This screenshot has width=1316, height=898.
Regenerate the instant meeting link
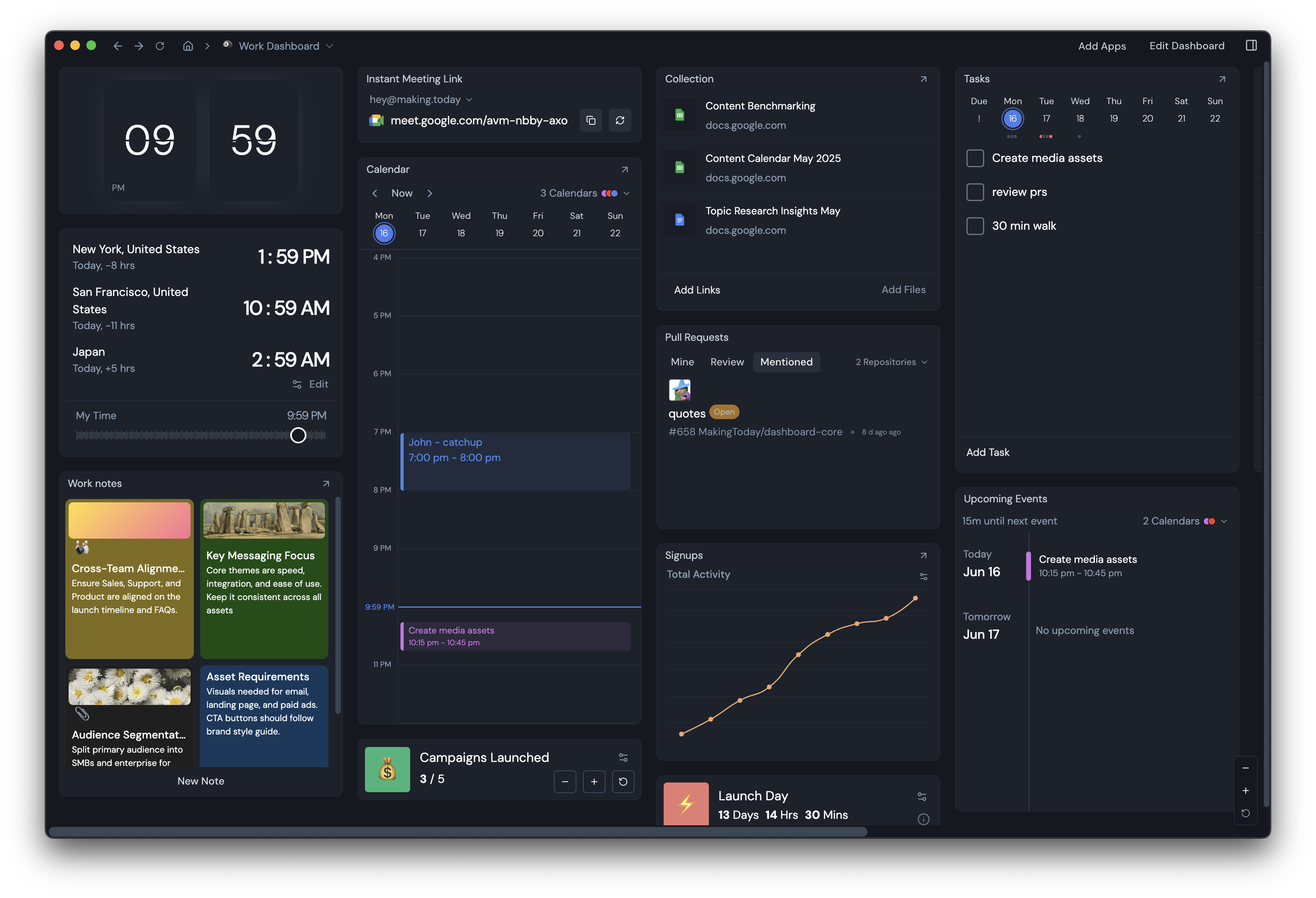coord(620,121)
